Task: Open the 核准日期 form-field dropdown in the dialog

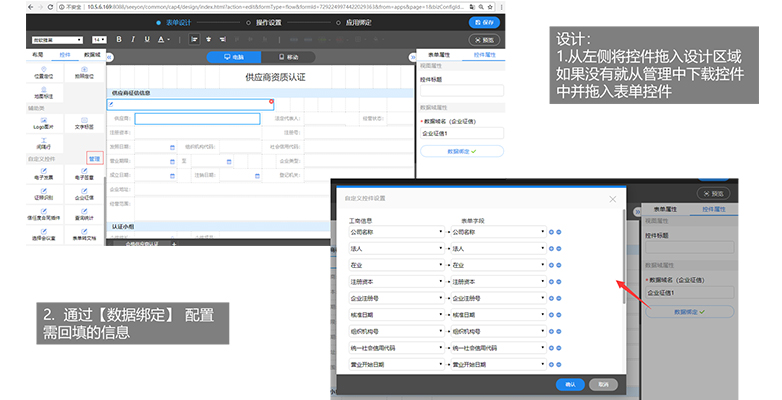Action: click(498, 315)
